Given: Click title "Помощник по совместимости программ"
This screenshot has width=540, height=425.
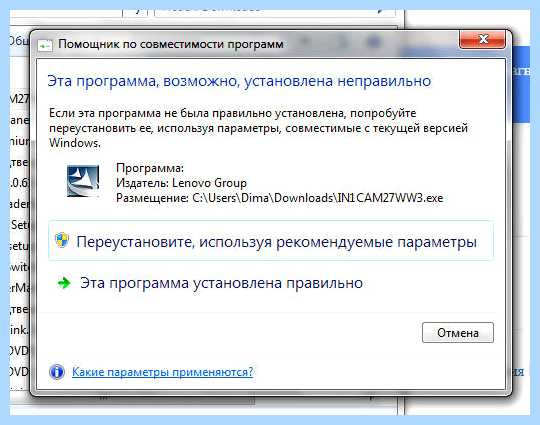Looking at the screenshot, I should (171, 44).
